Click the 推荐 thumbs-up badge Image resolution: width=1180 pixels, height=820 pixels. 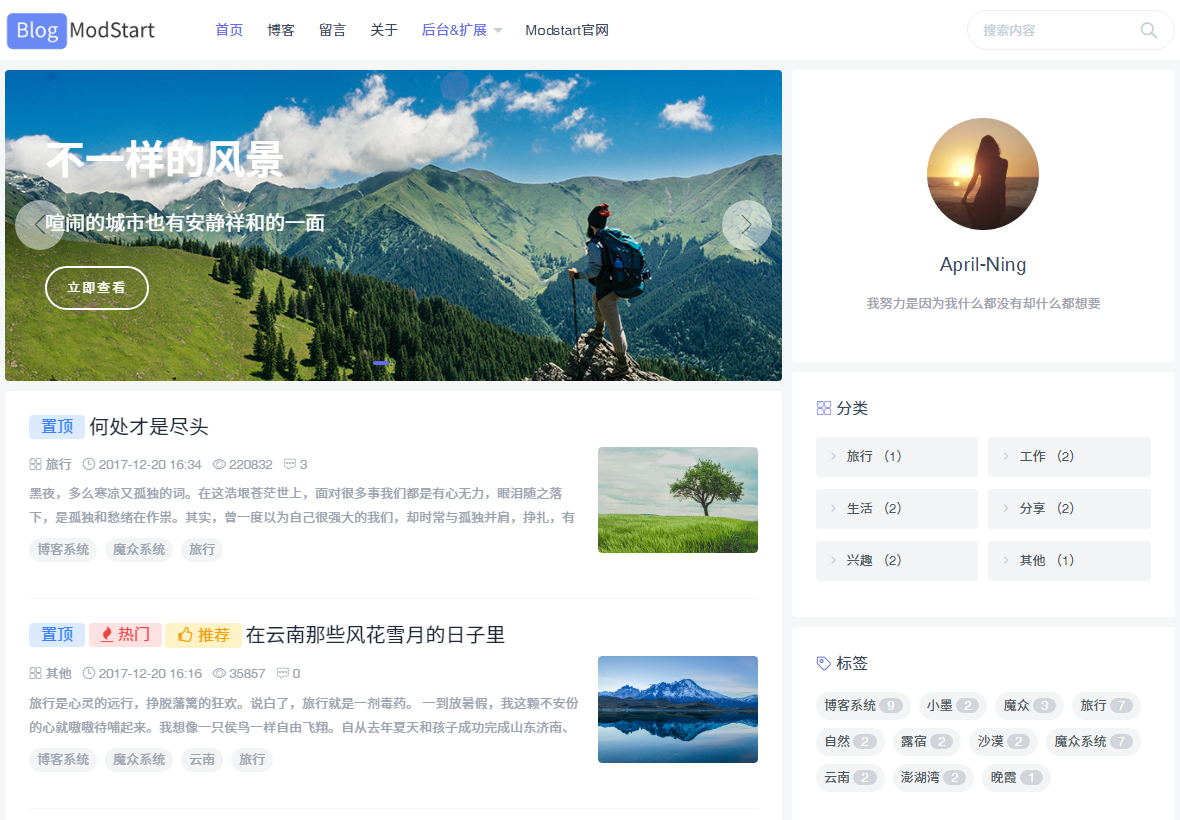pos(203,635)
